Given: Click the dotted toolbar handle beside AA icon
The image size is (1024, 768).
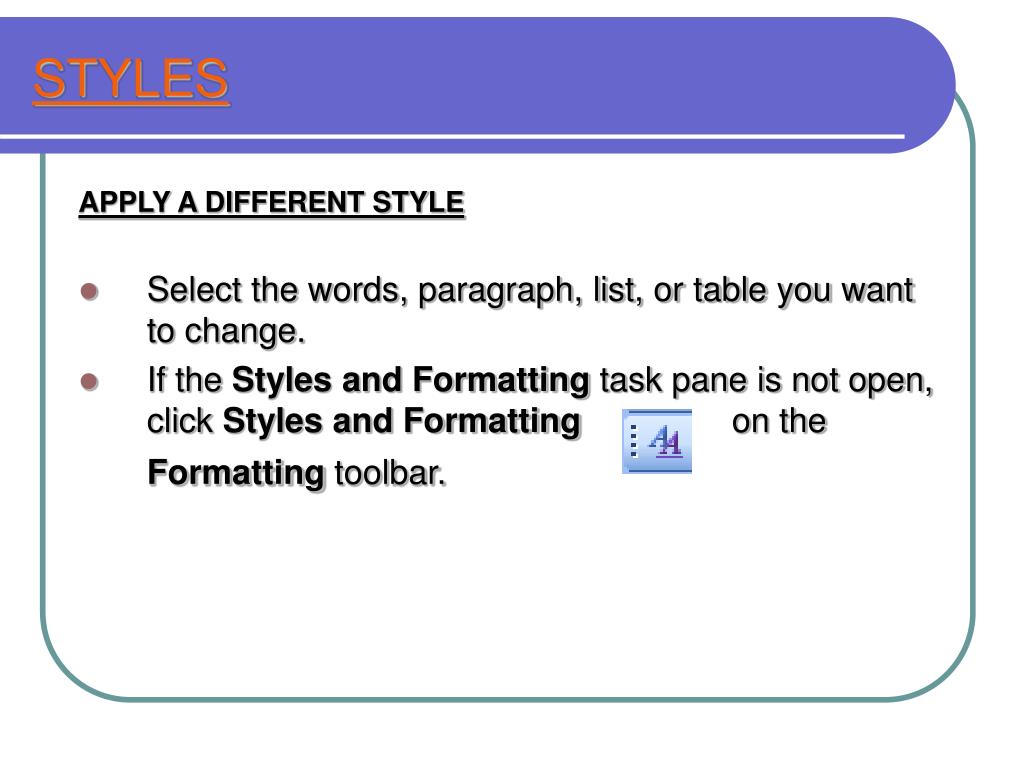Looking at the screenshot, I should point(633,441).
